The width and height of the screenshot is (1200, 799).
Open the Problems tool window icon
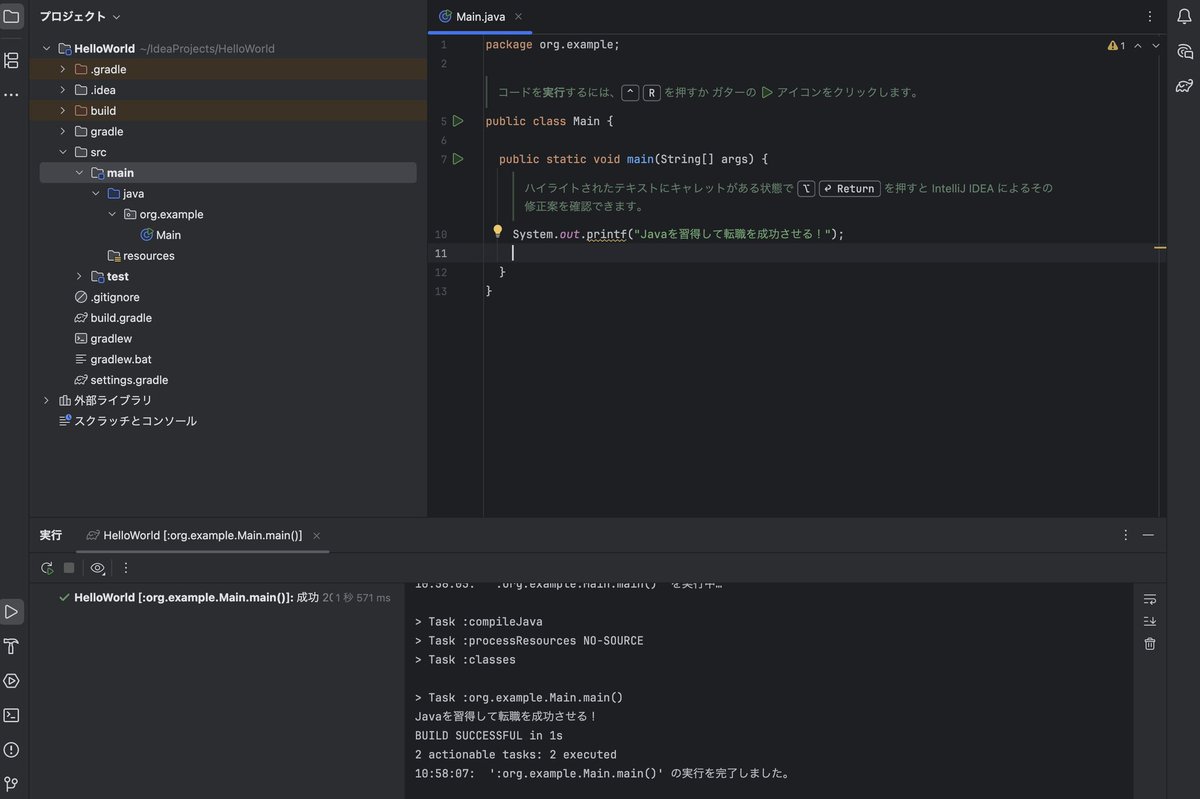[x=12, y=750]
